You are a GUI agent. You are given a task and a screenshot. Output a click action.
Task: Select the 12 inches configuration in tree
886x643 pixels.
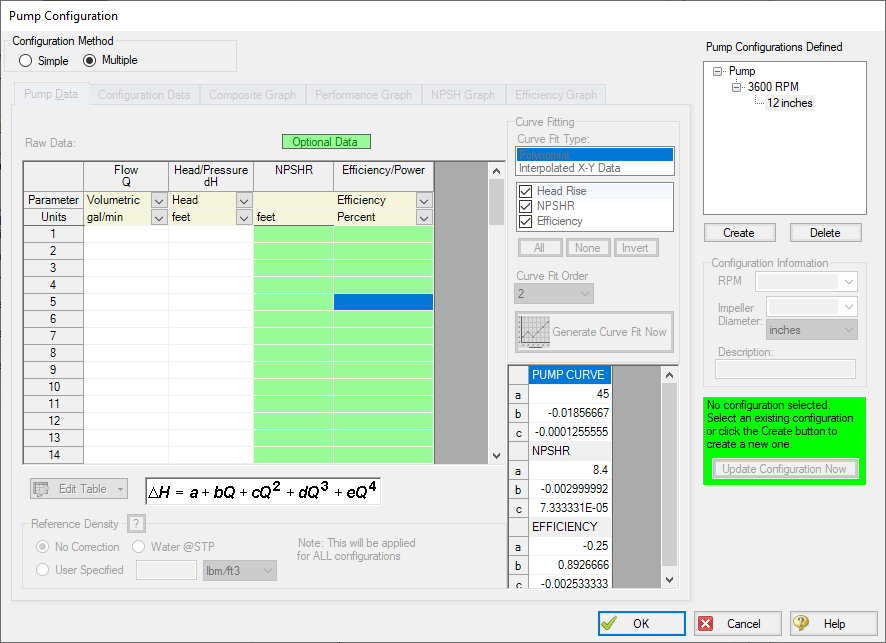(789, 103)
